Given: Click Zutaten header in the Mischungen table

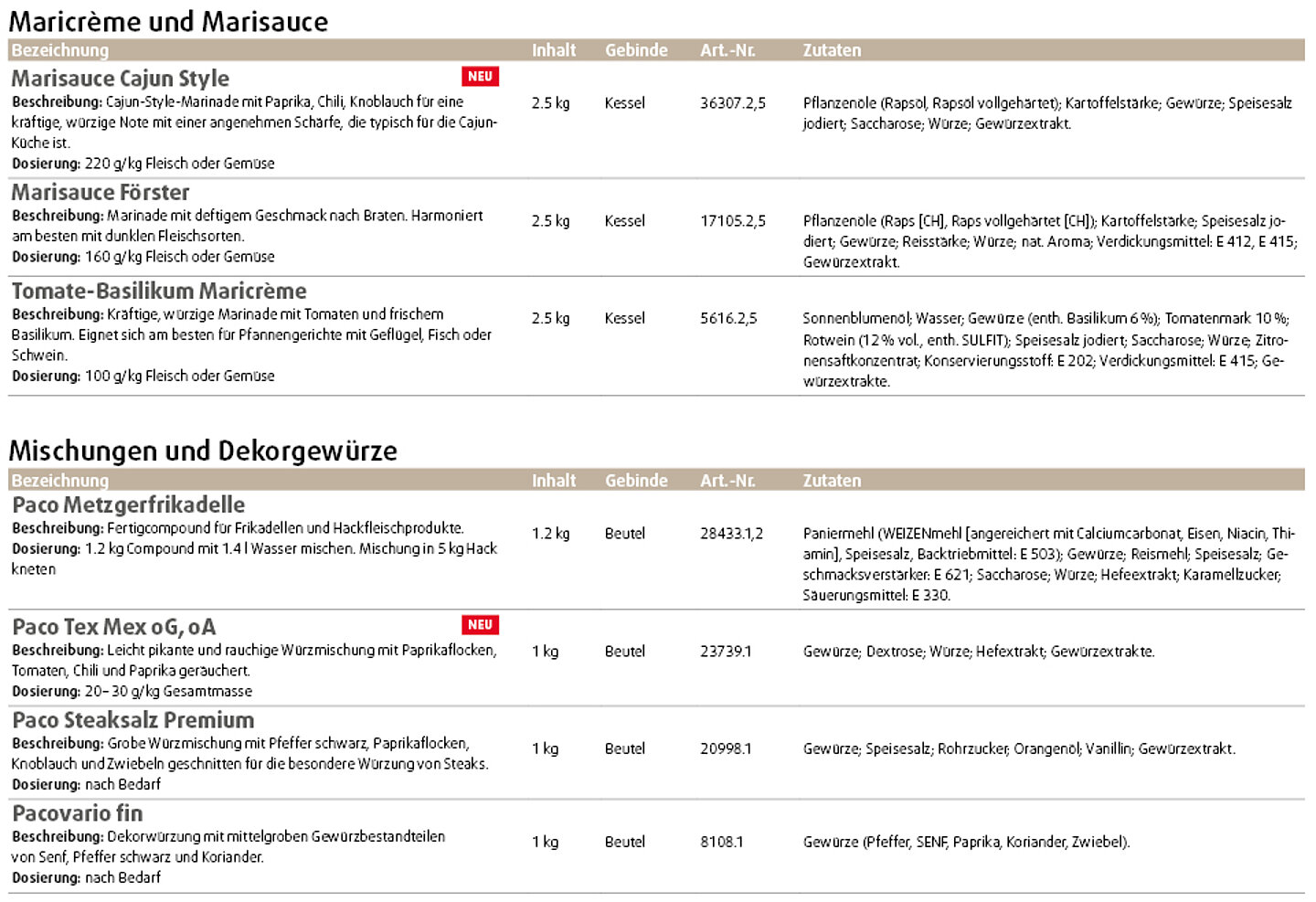Looking at the screenshot, I should point(832,481).
